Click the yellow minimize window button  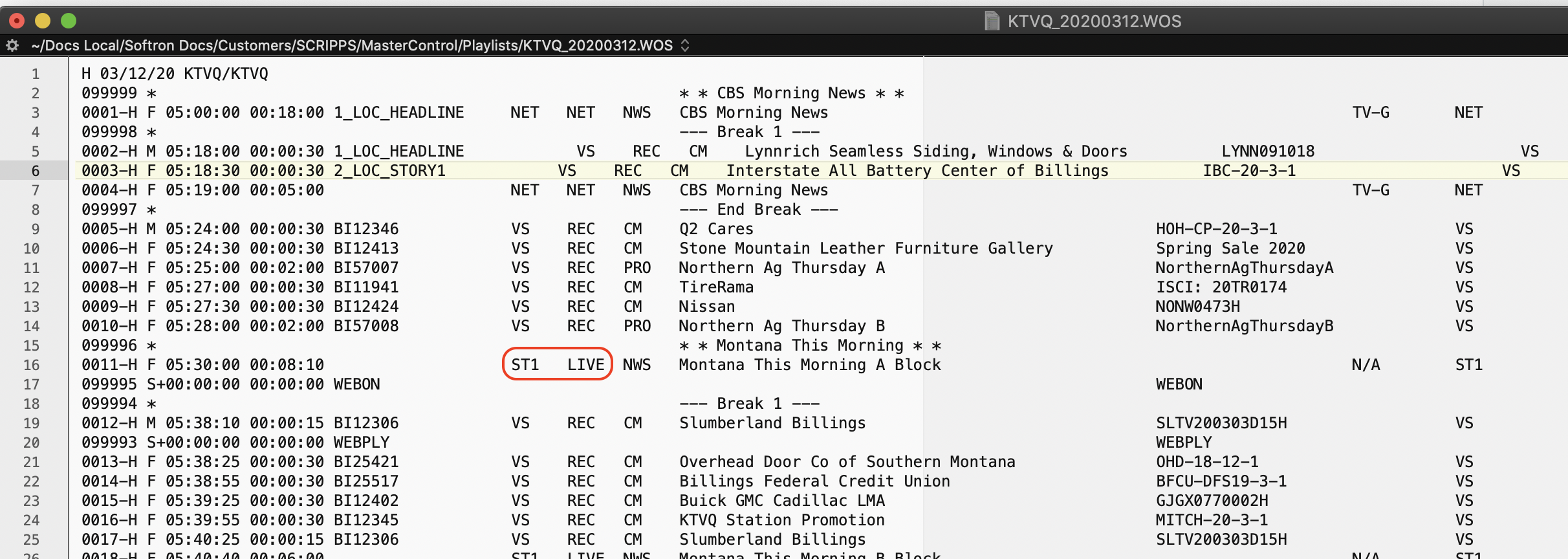click(43, 21)
